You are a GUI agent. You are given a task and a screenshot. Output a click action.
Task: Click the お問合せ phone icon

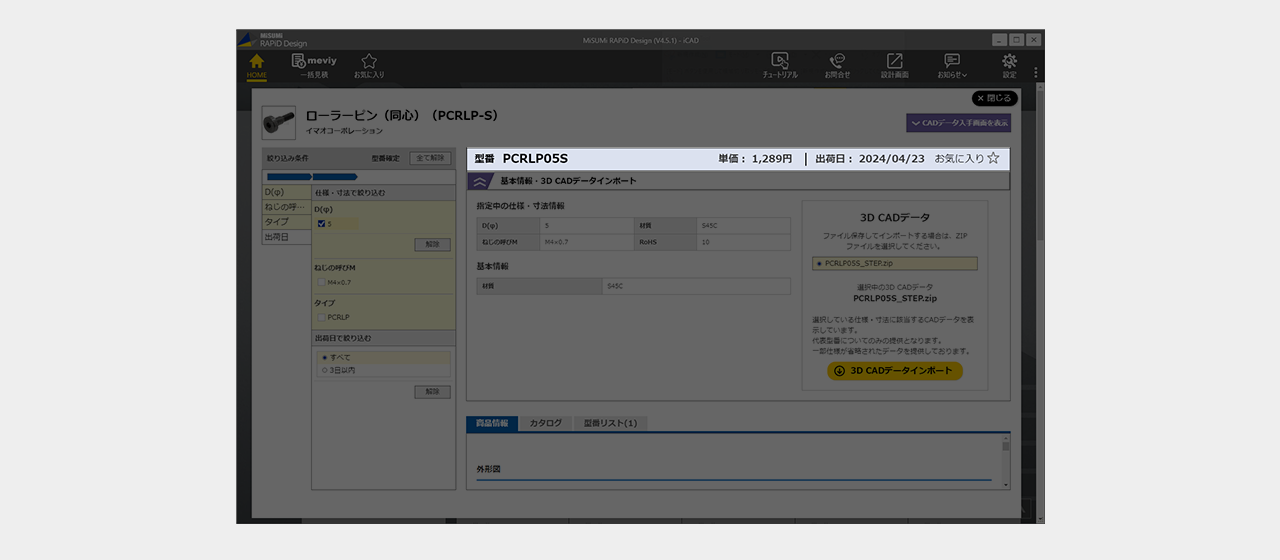click(x=837, y=65)
